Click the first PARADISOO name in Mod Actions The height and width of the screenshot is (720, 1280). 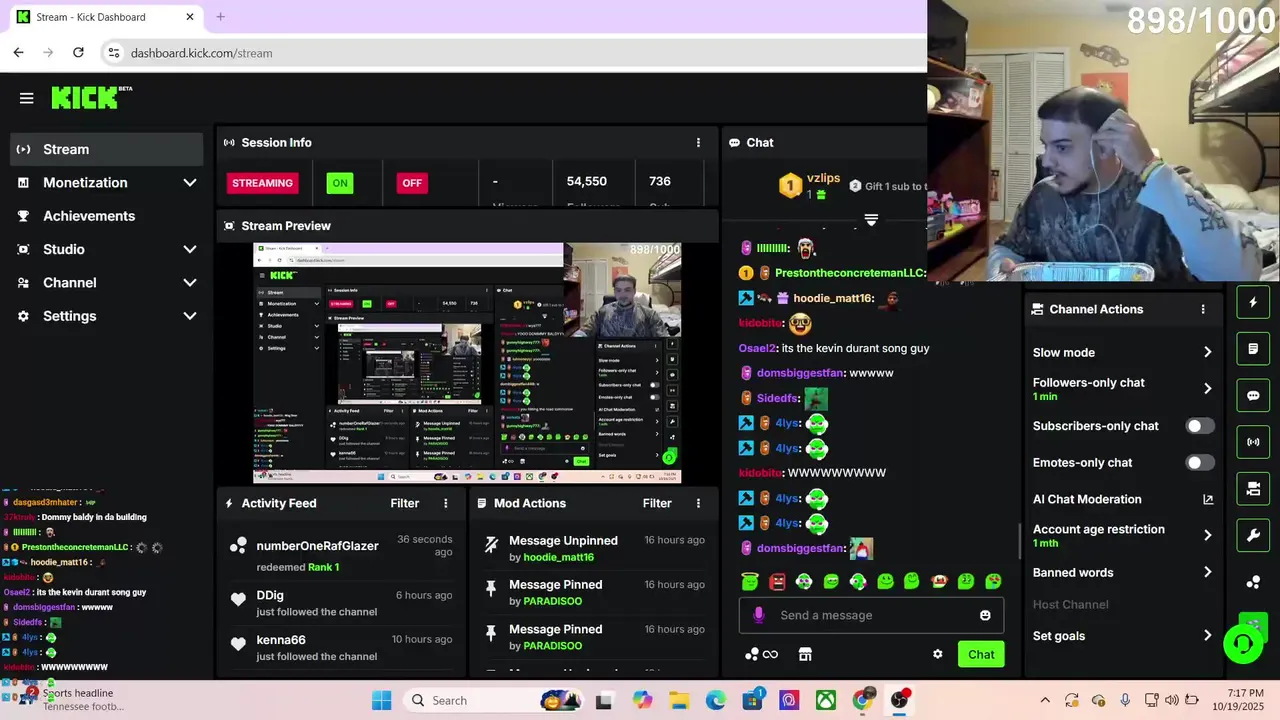[x=552, y=601]
